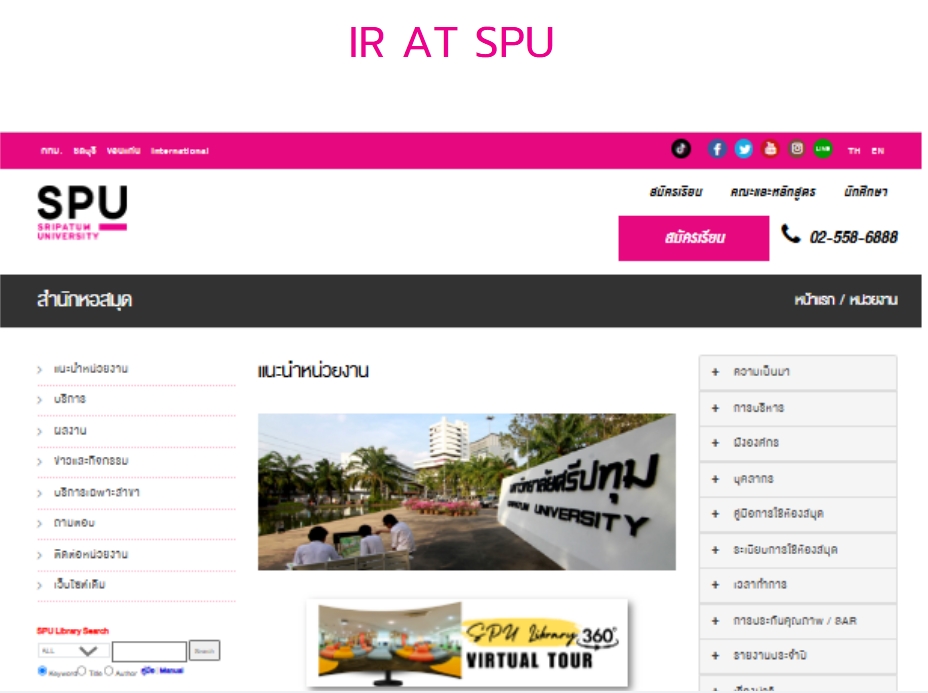The width and height of the screenshot is (928, 693).
Task: Open the บริการเฉพาะสาขา sidebar menu item
Action: [96, 492]
